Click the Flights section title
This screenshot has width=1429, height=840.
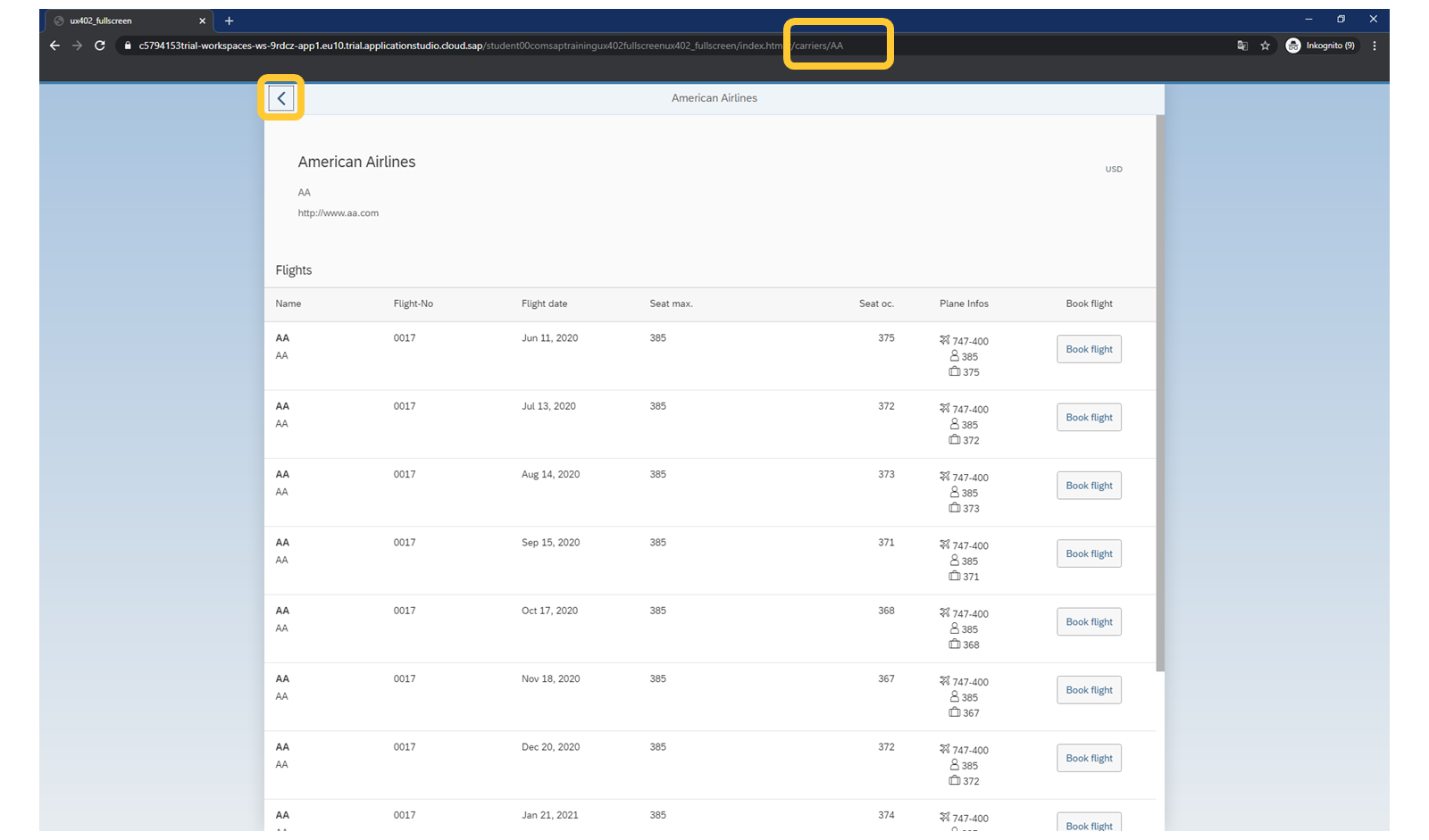point(294,270)
